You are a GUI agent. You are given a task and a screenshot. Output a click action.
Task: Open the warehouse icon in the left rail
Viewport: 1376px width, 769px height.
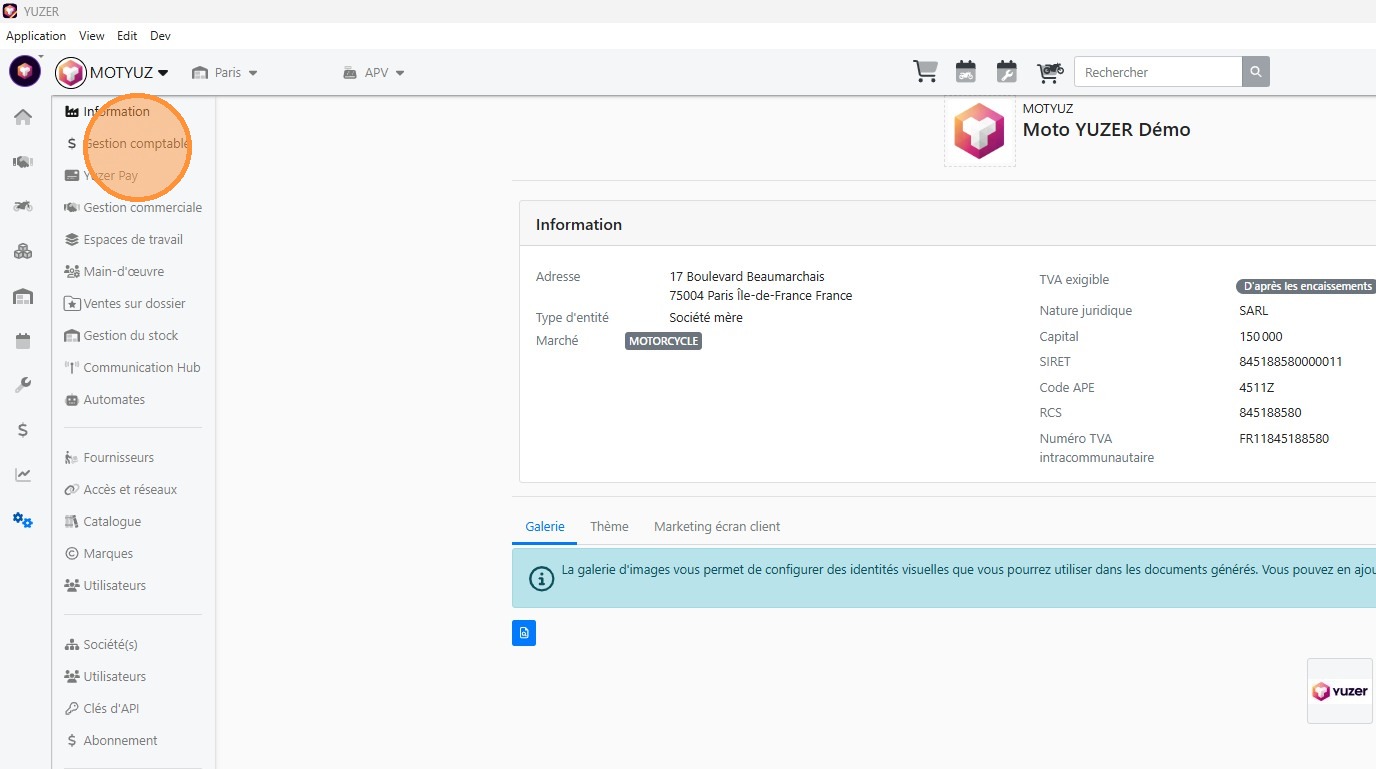tap(23, 296)
